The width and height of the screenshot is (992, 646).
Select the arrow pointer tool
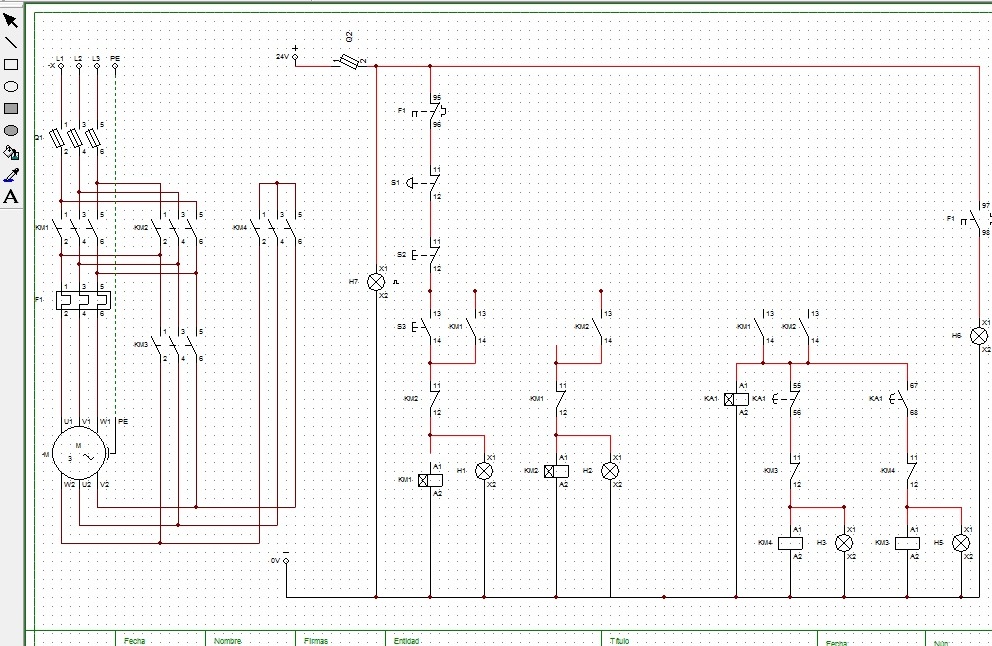click(11, 20)
